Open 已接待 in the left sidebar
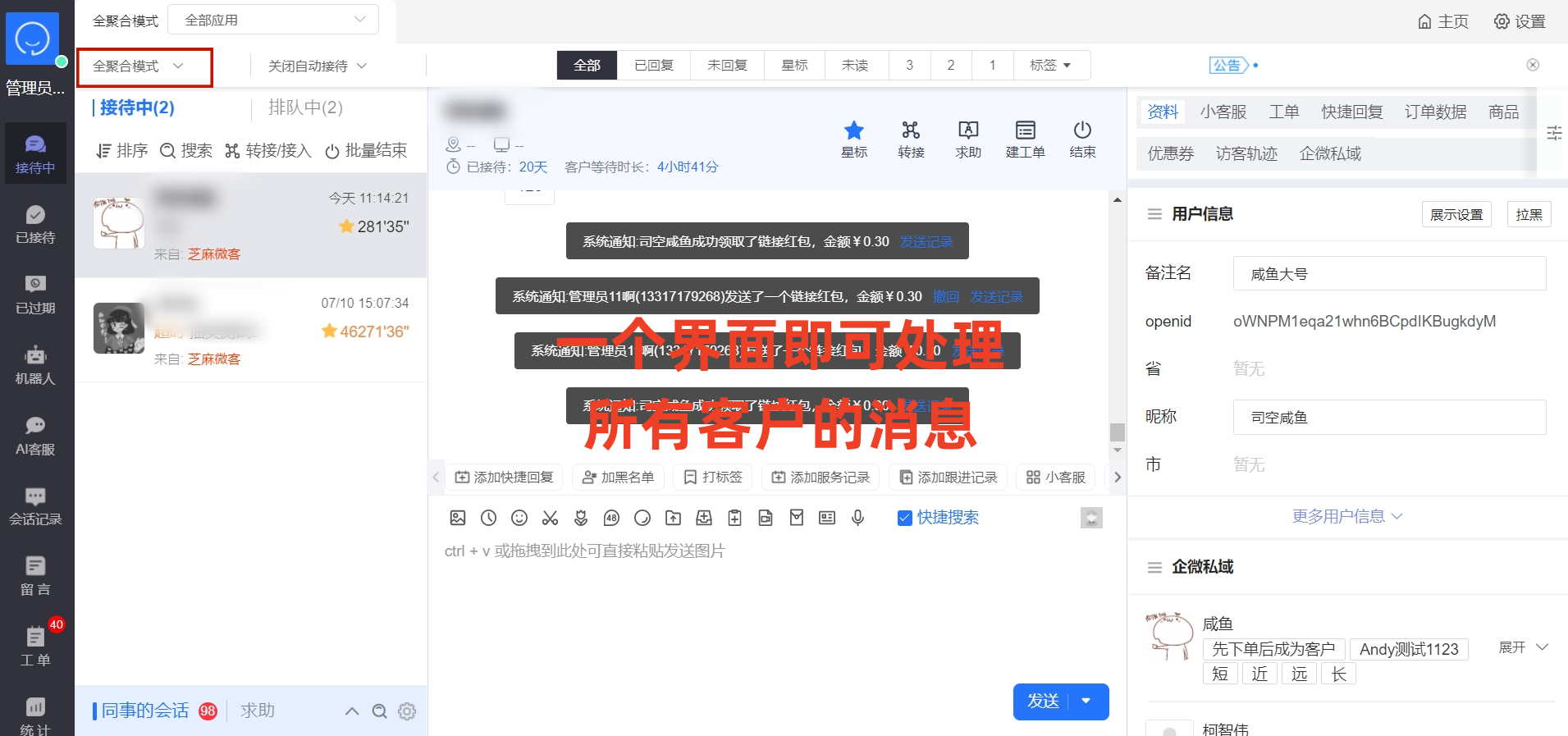This screenshot has height=736, width=1568. point(35,225)
